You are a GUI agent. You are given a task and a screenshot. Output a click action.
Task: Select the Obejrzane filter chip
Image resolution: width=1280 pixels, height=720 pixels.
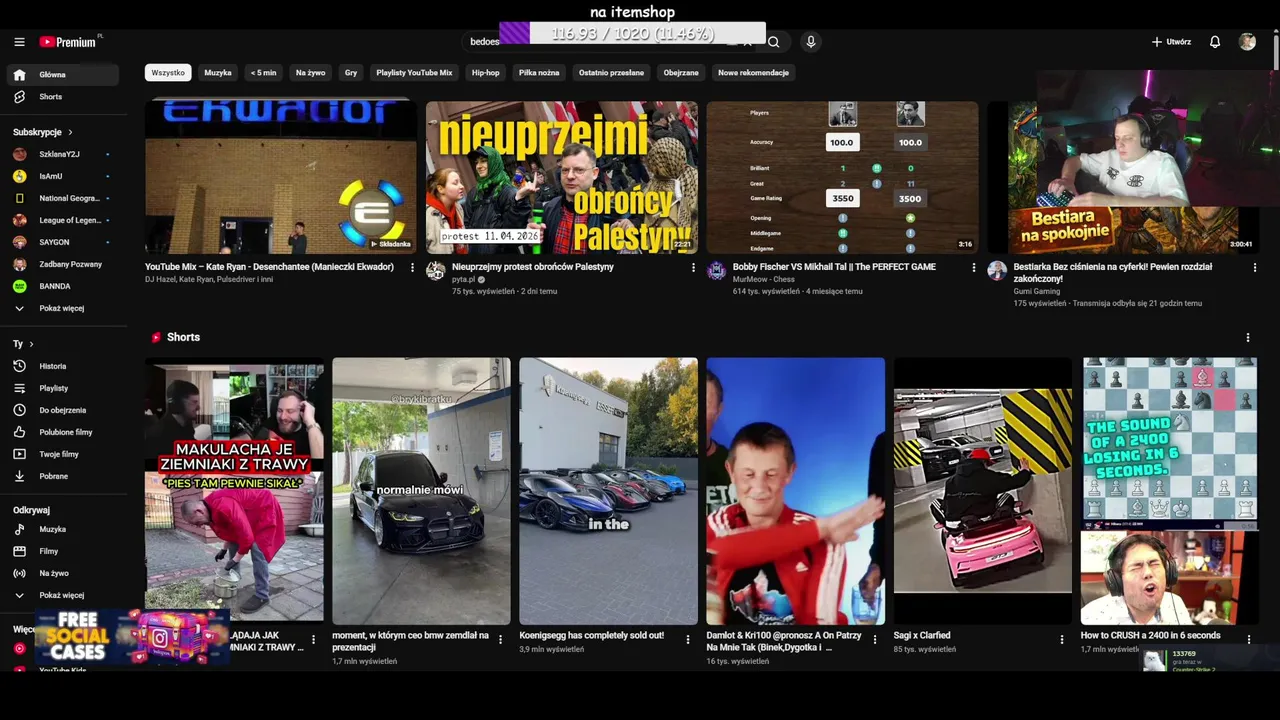681,72
